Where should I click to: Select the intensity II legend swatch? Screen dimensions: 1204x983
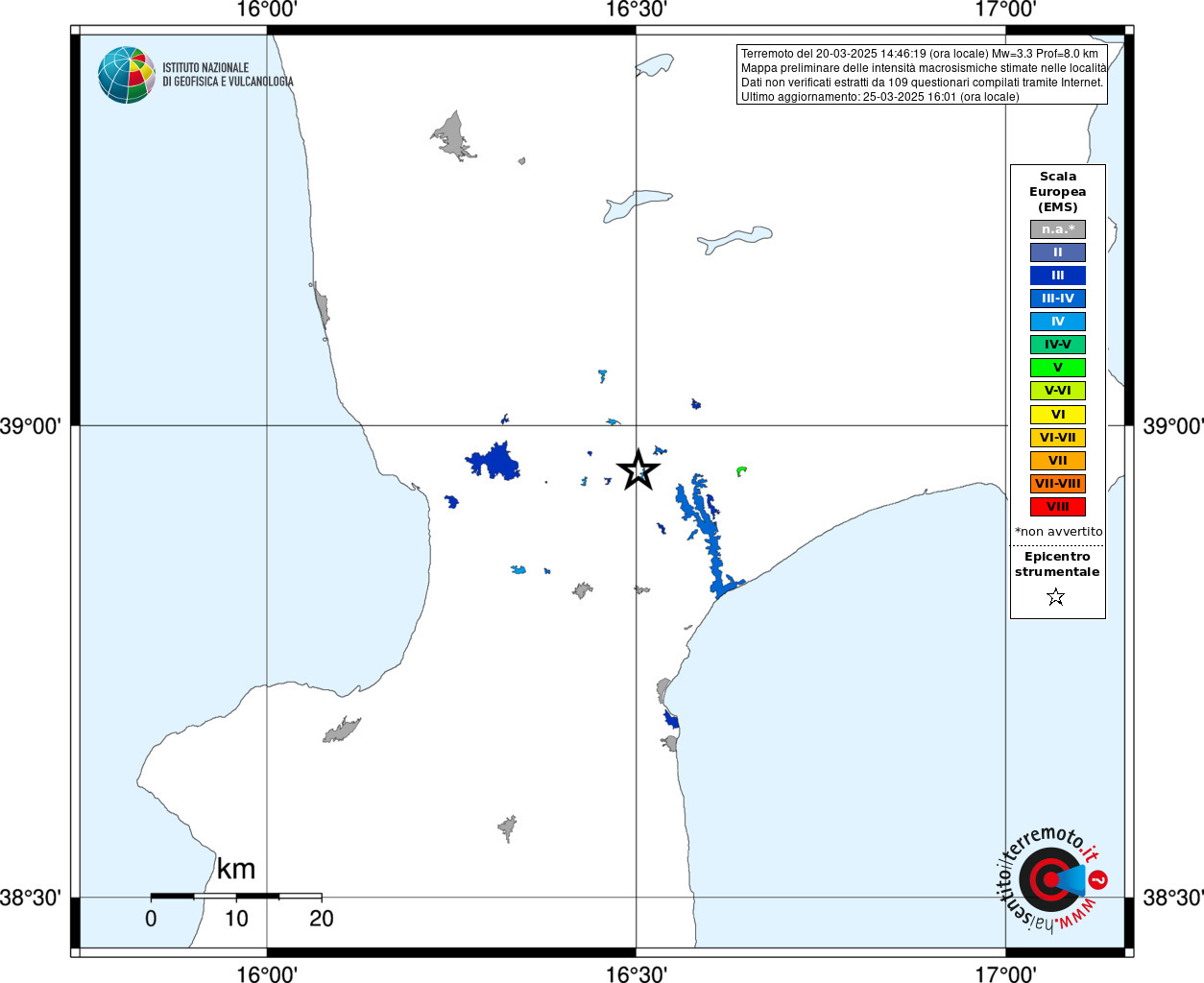click(x=1058, y=252)
